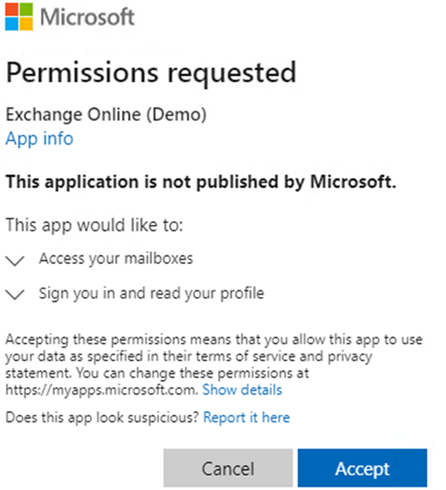Click Does this app look suspicious text

[102, 417]
